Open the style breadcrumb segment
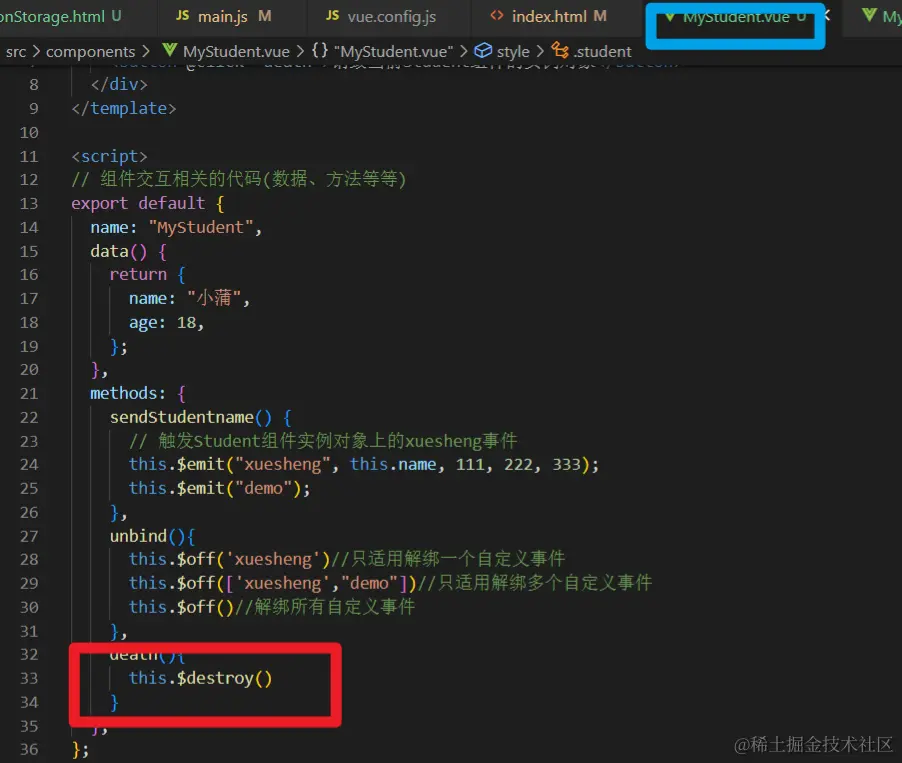This screenshot has width=902, height=763. click(x=513, y=52)
